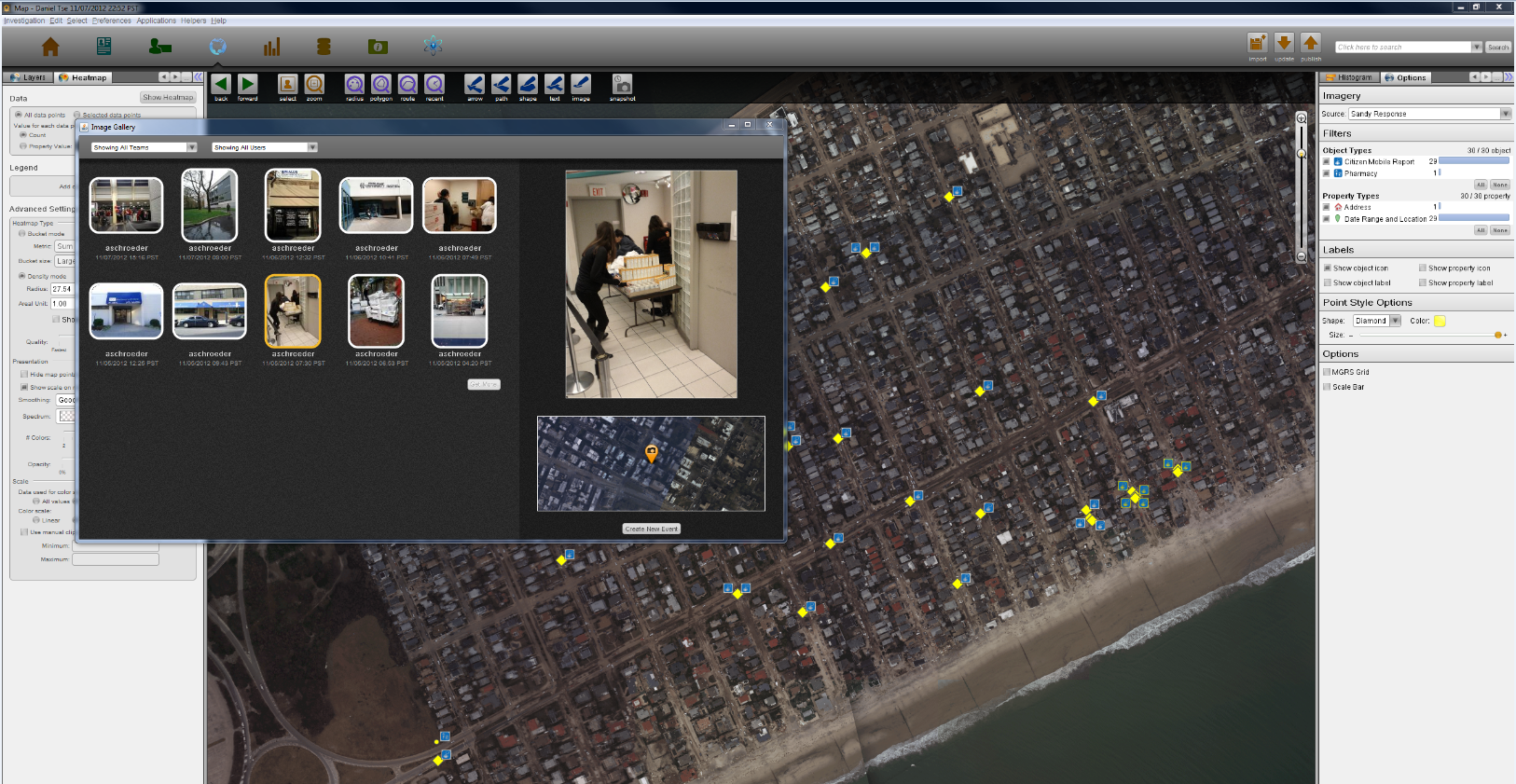This screenshot has height=784, width=1516.
Task: Zoom in using the map plus icon
Action: click(x=1302, y=118)
